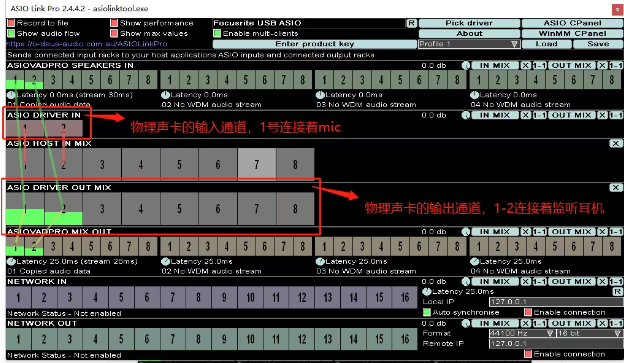The height and width of the screenshot is (363, 624).
Task: Click the Enter product key button
Action: [314, 44]
